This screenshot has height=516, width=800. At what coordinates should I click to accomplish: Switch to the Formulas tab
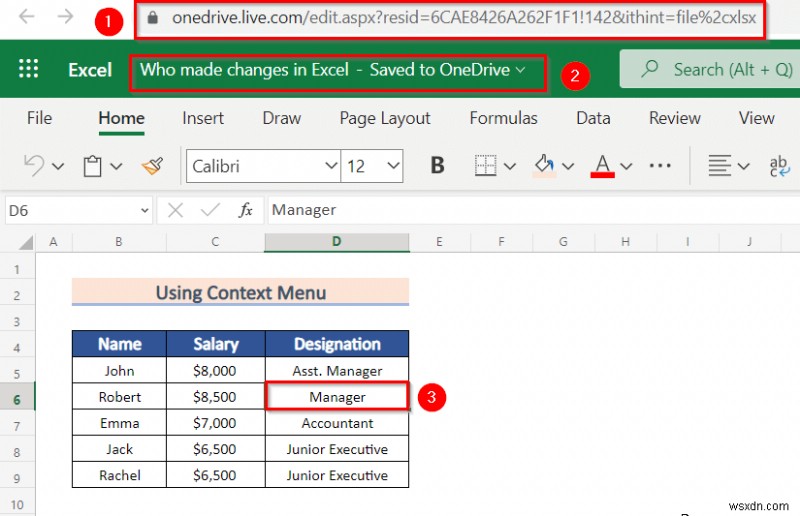pyautogui.click(x=504, y=118)
